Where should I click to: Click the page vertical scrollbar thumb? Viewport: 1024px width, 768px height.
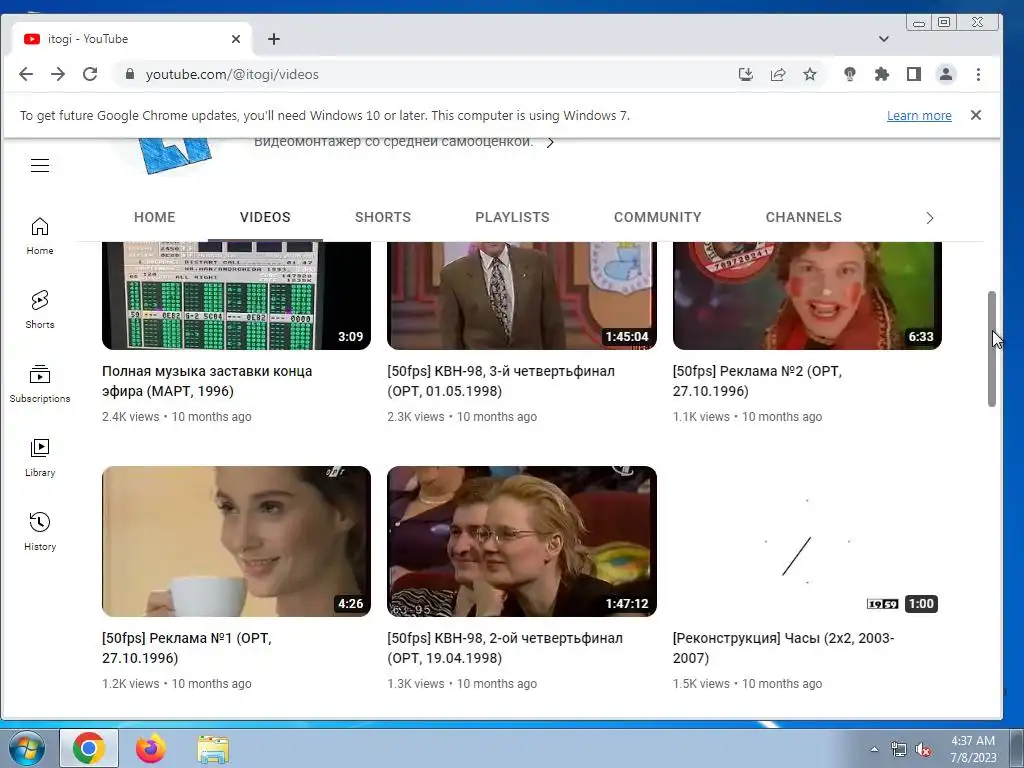991,349
